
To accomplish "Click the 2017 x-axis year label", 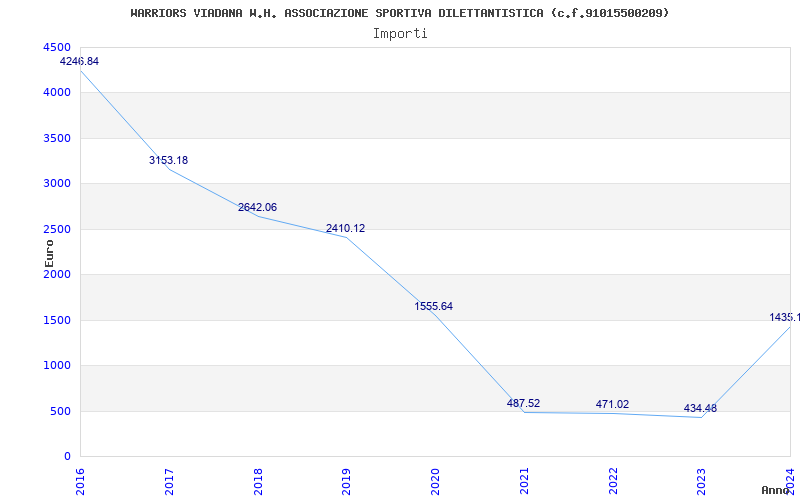I will tap(169, 482).
